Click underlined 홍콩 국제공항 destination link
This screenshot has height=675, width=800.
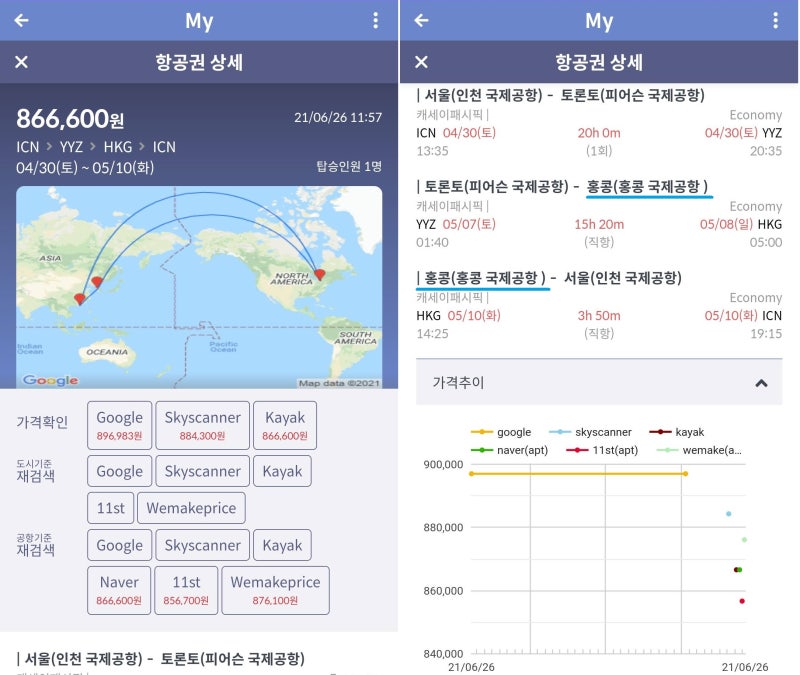click(x=647, y=186)
